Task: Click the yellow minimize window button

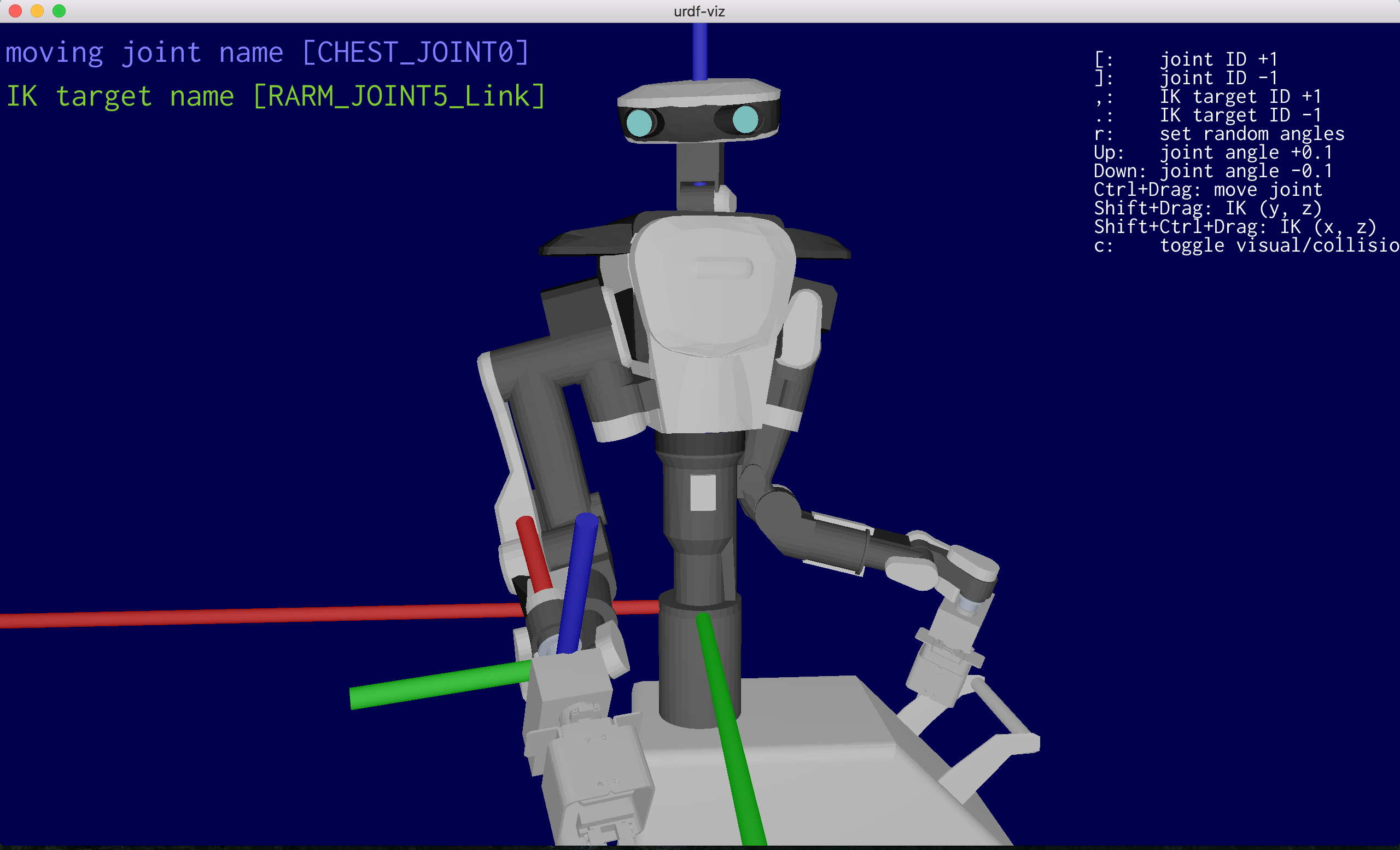Action: tap(37, 11)
